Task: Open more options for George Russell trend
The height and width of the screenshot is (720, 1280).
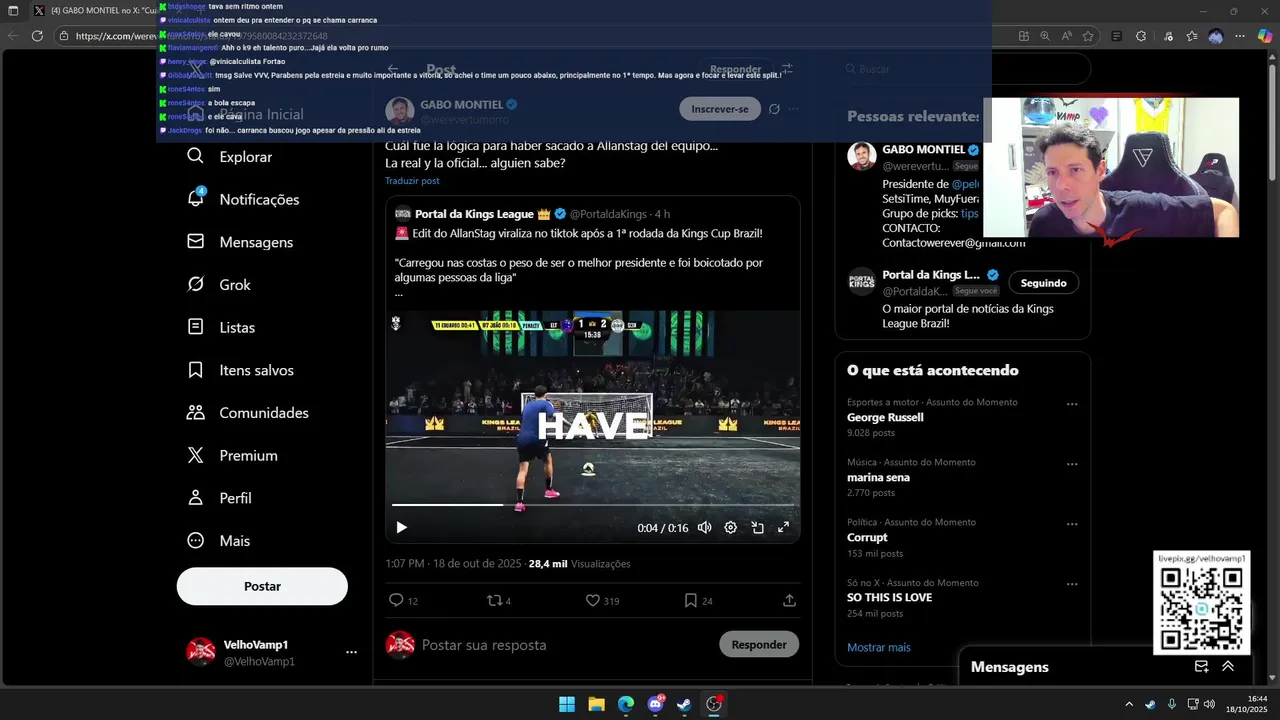Action: pos(1072,404)
